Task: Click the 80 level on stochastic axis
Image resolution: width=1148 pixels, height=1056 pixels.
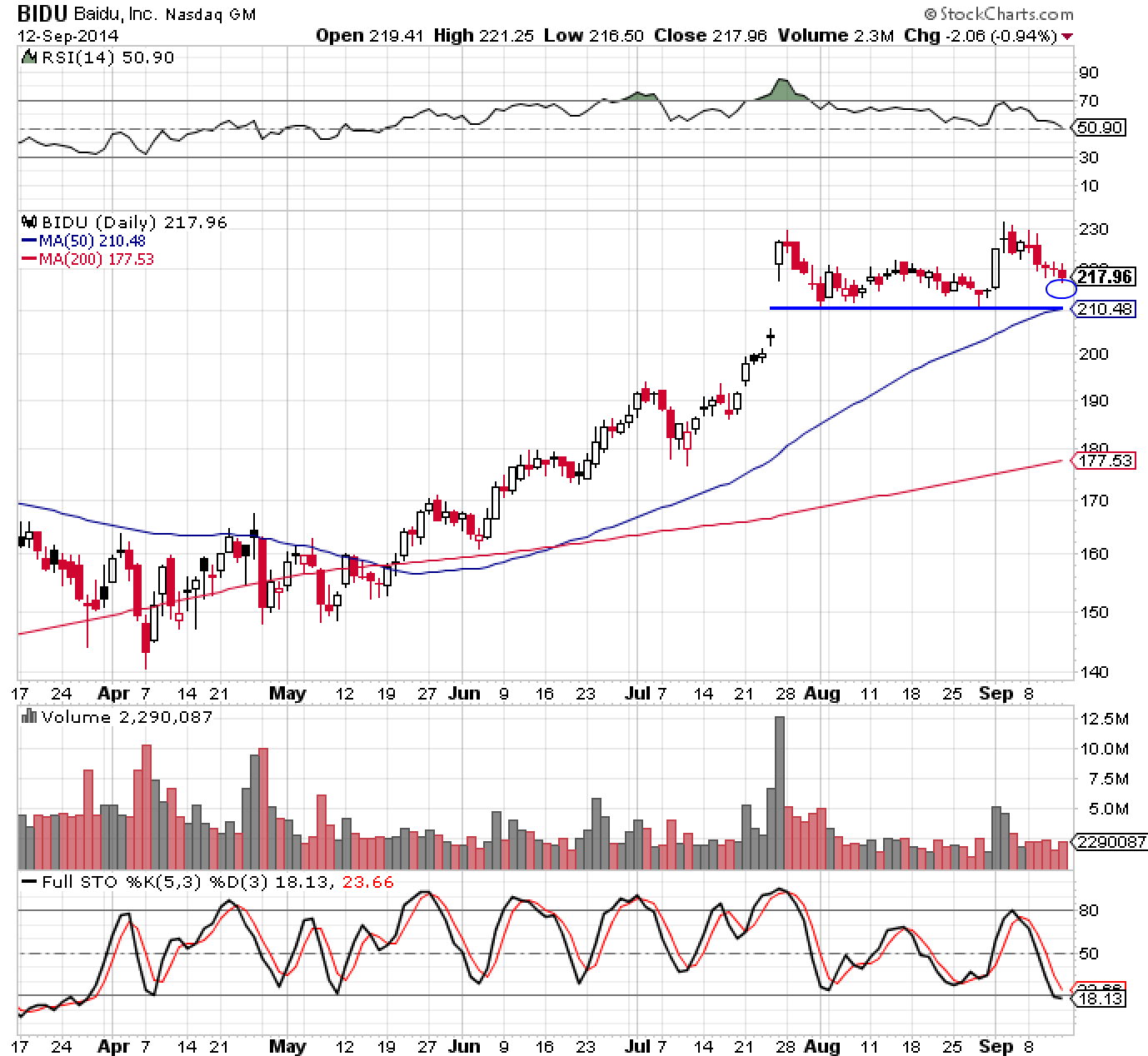Action: click(x=1090, y=910)
